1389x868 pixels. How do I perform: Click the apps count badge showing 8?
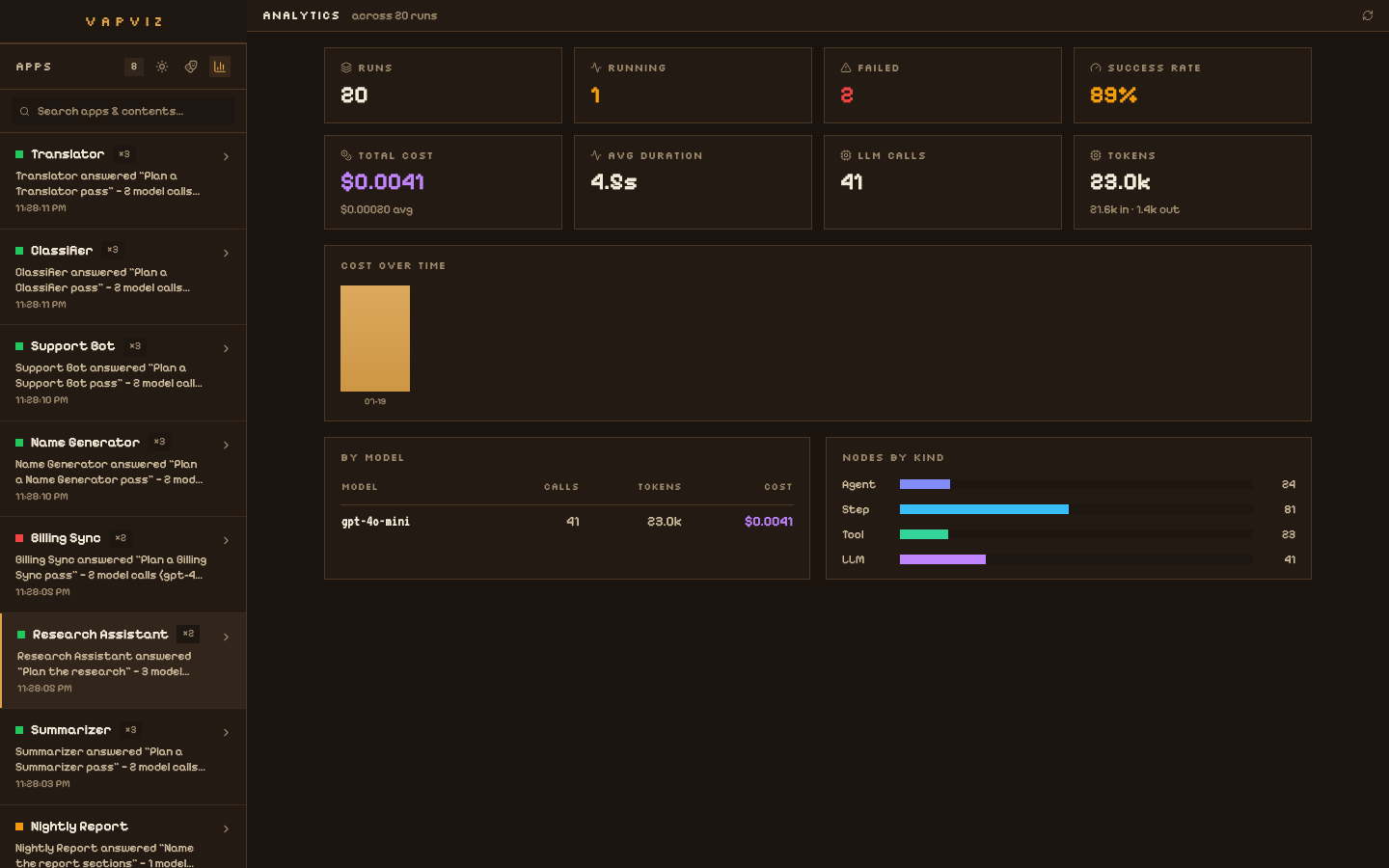(134, 67)
